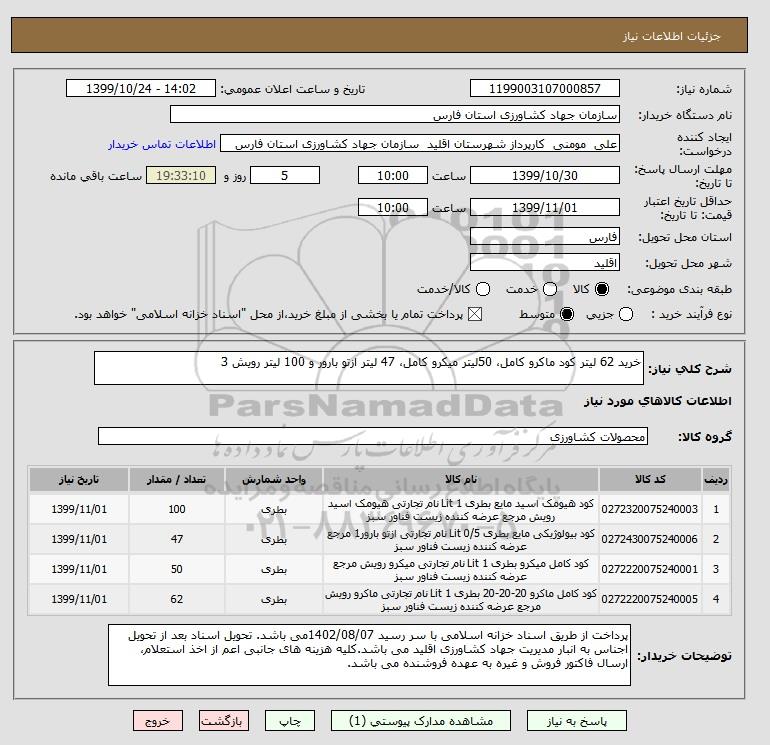
Task: Click the biological Azoto Barvar product name
Action: click(x=461, y=540)
